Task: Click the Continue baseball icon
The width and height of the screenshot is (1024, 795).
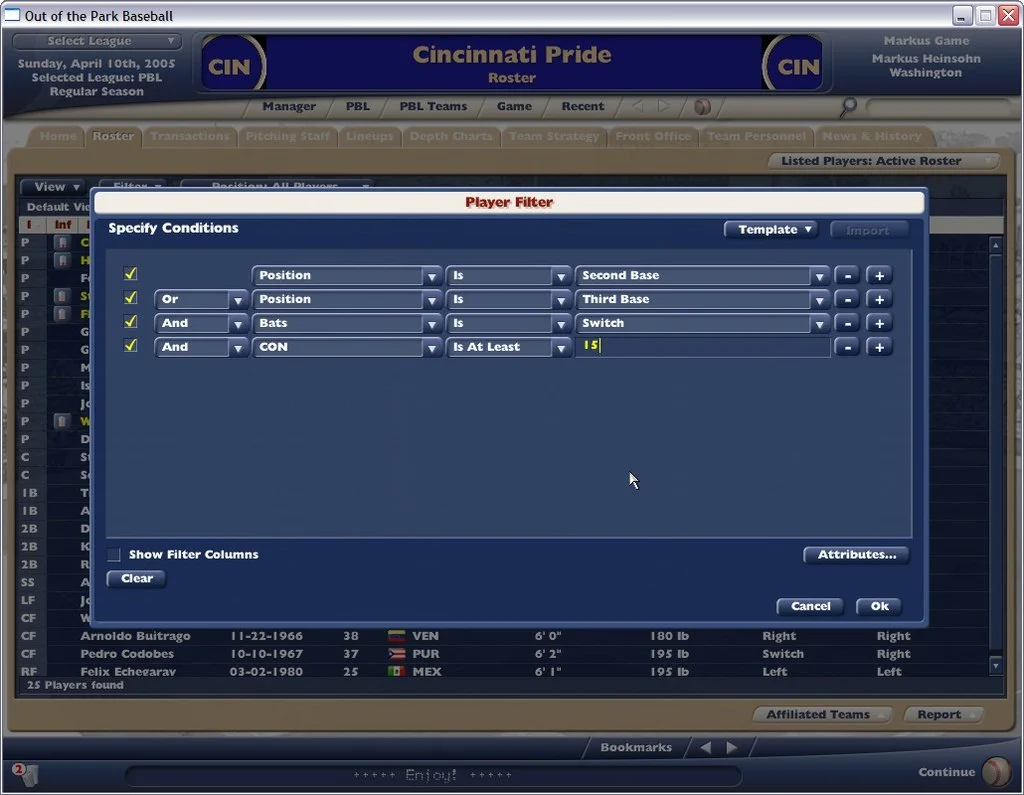Action: [996, 772]
